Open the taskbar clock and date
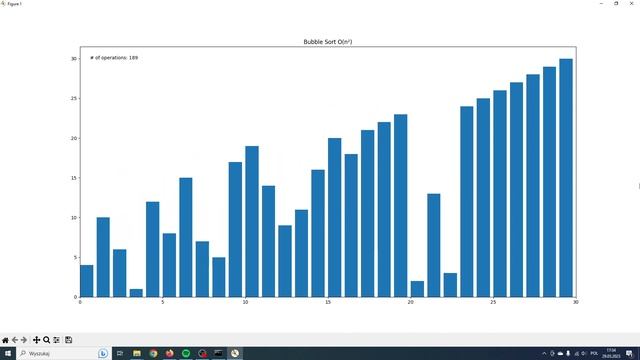Viewport: 640px width, 360px height. (611, 353)
